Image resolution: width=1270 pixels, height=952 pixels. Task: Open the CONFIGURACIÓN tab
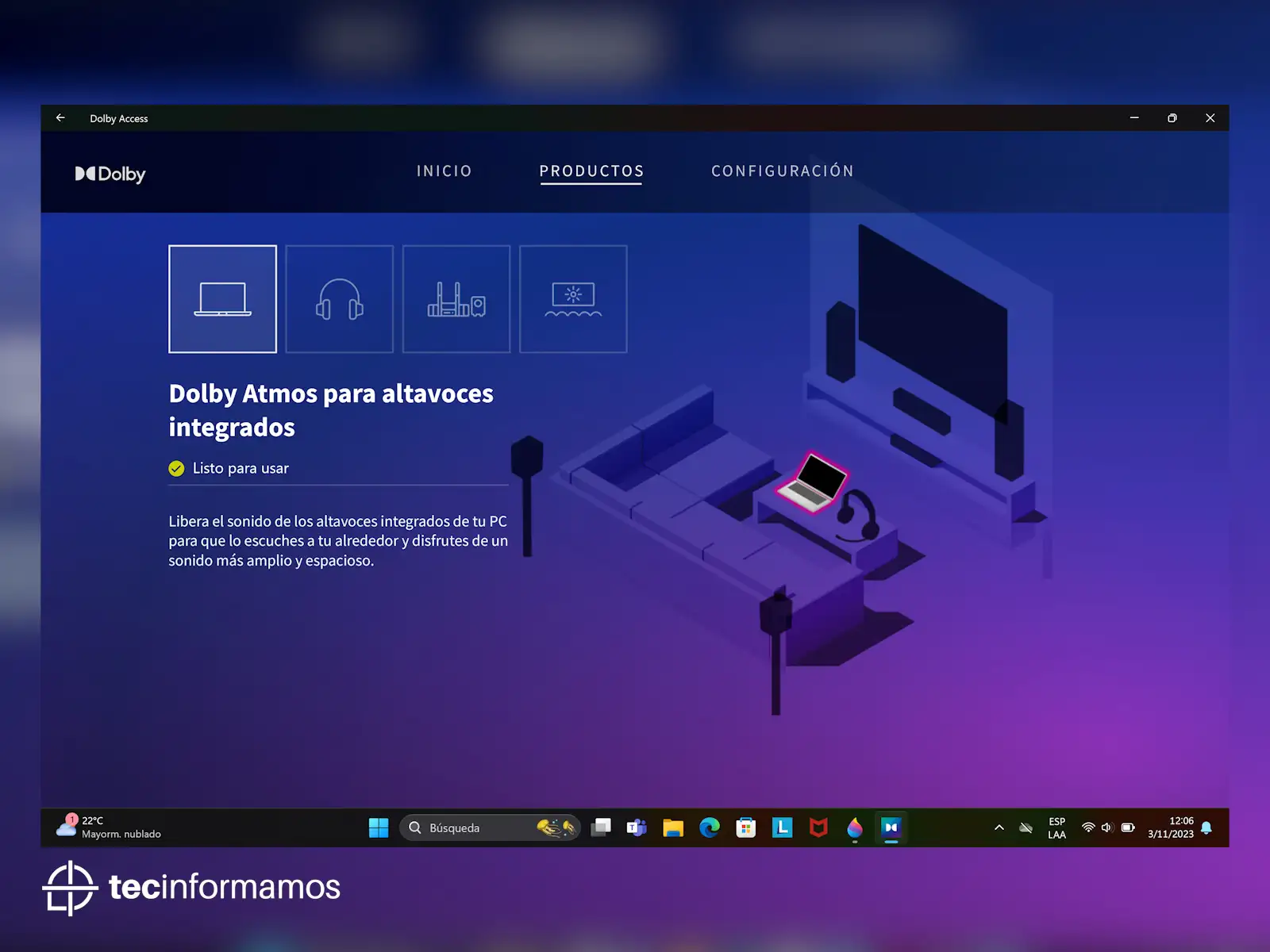point(783,171)
